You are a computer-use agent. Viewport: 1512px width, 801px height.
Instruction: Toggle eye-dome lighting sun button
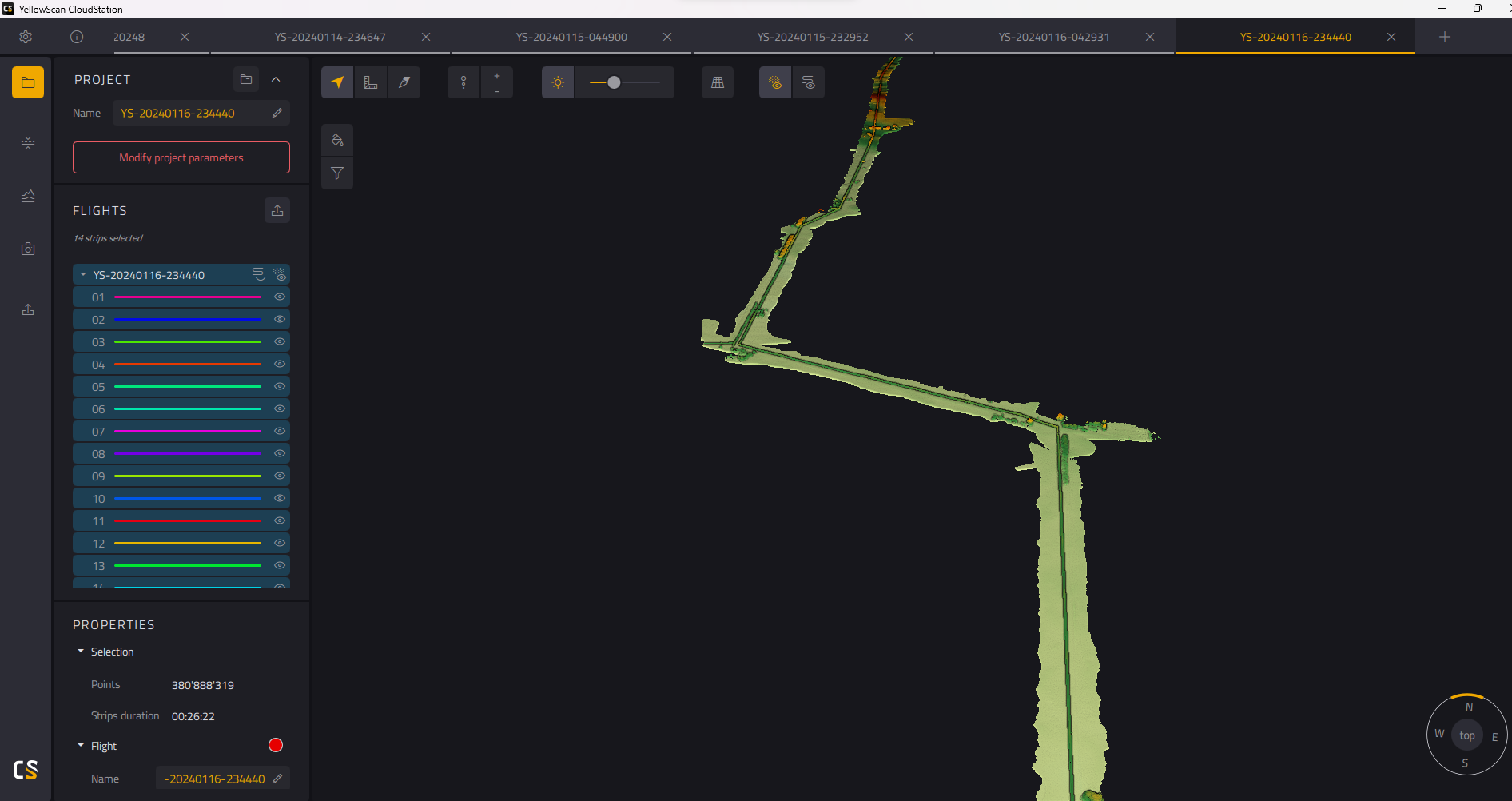558,82
